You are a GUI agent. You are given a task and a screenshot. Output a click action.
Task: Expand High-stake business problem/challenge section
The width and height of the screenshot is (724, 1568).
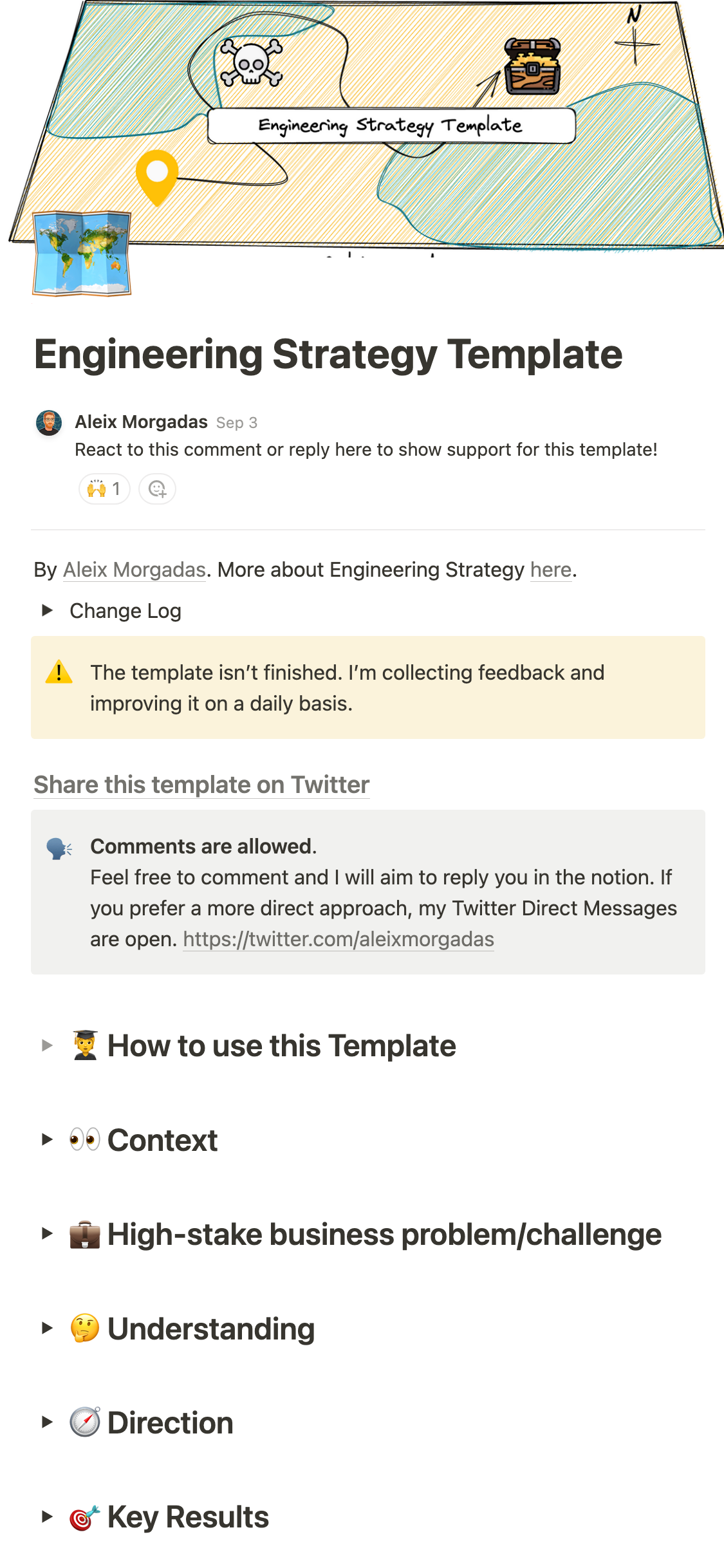47,1234
